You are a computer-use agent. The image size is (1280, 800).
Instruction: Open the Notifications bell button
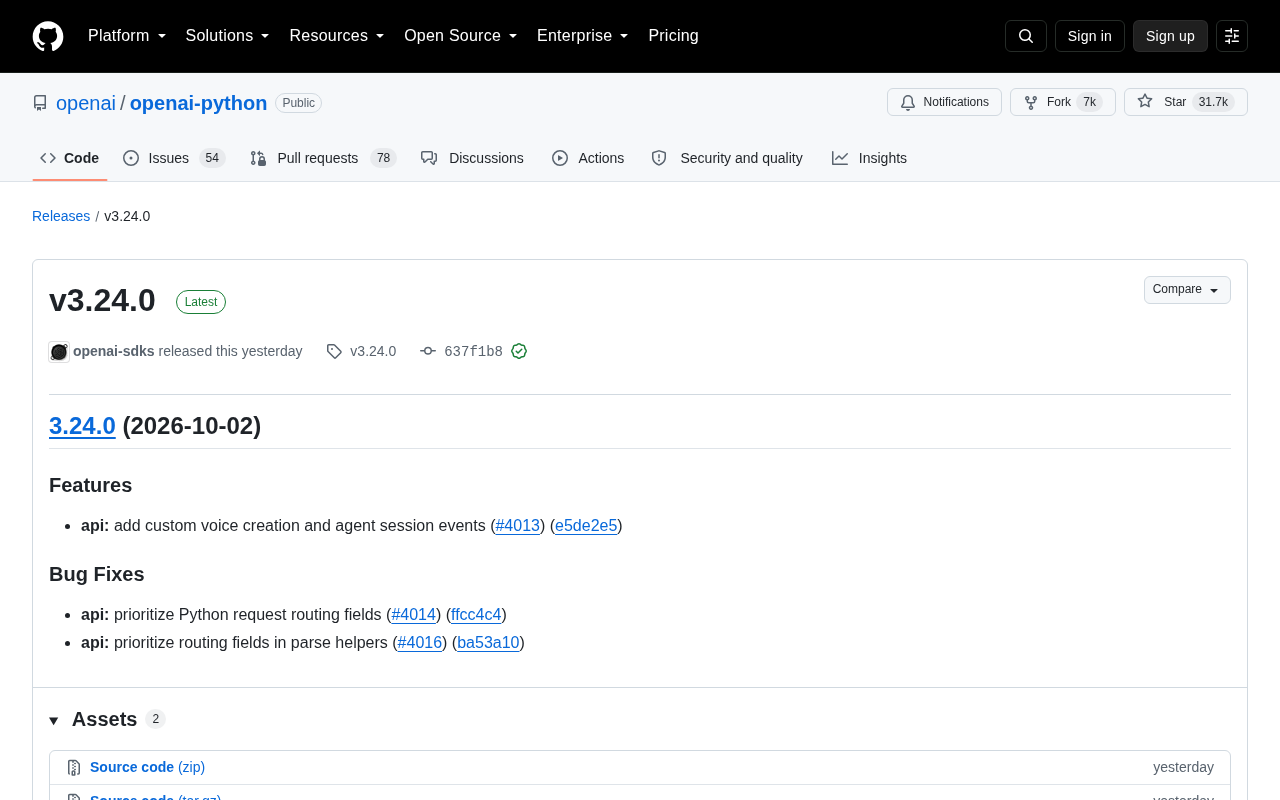944,102
